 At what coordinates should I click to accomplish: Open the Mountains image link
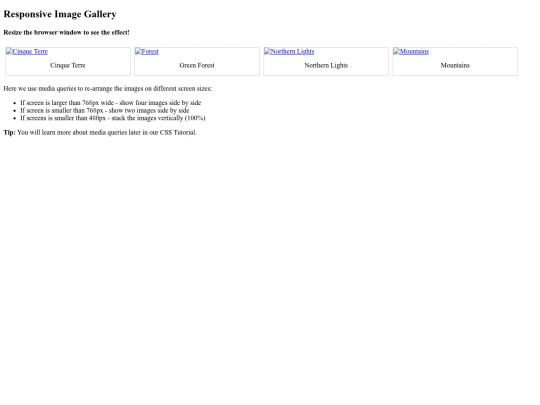click(411, 52)
